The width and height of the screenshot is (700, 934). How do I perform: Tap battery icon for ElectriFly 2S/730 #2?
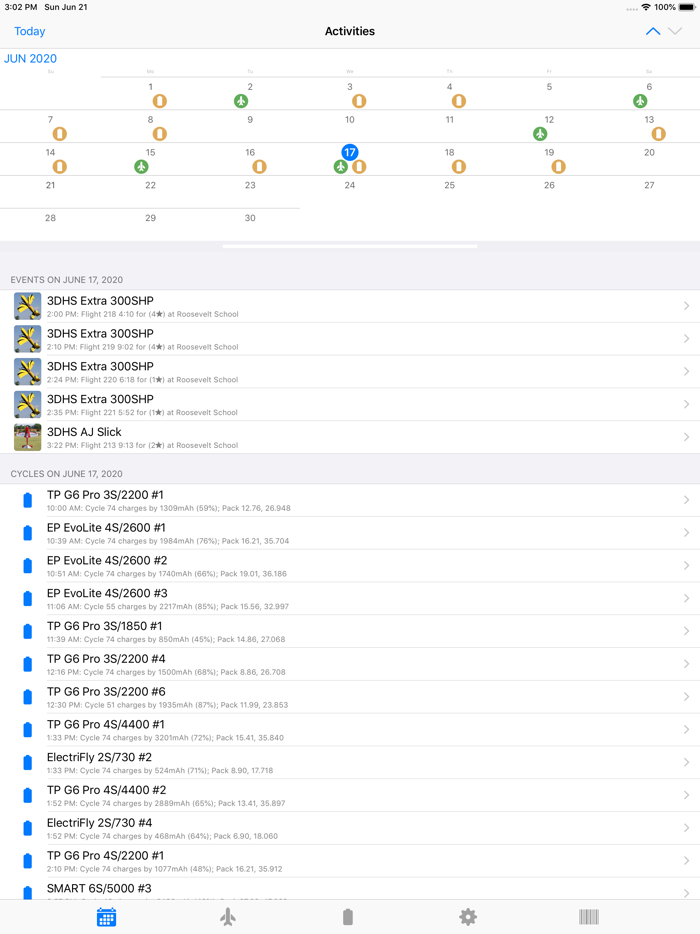point(27,762)
